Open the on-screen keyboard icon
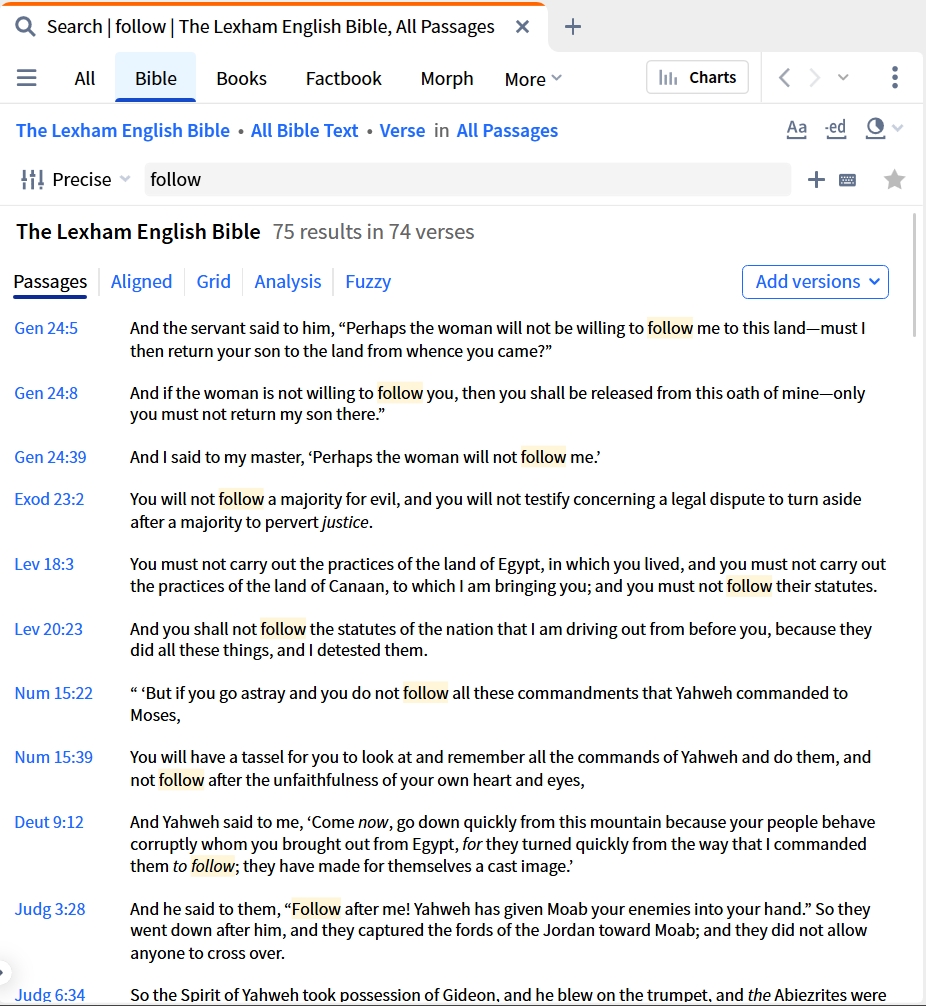 pyautogui.click(x=847, y=180)
